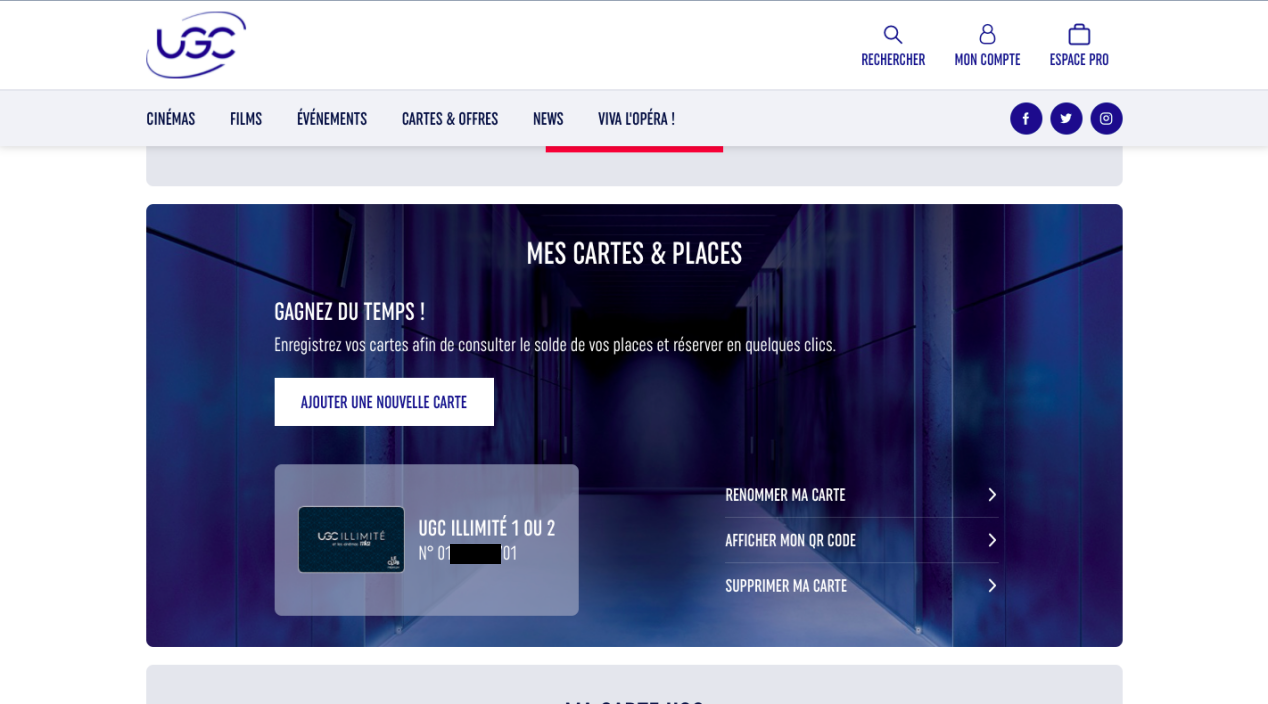The height and width of the screenshot is (704, 1268).
Task: Visit the UGC Twitter page
Action: pos(1066,118)
